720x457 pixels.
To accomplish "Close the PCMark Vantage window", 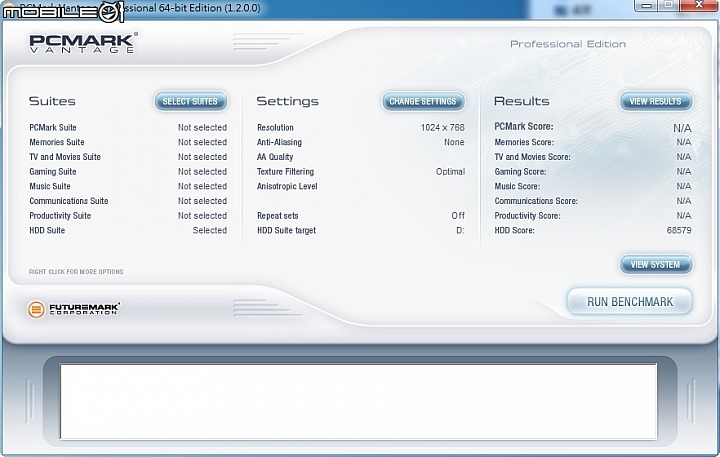I will (x=699, y=5).
